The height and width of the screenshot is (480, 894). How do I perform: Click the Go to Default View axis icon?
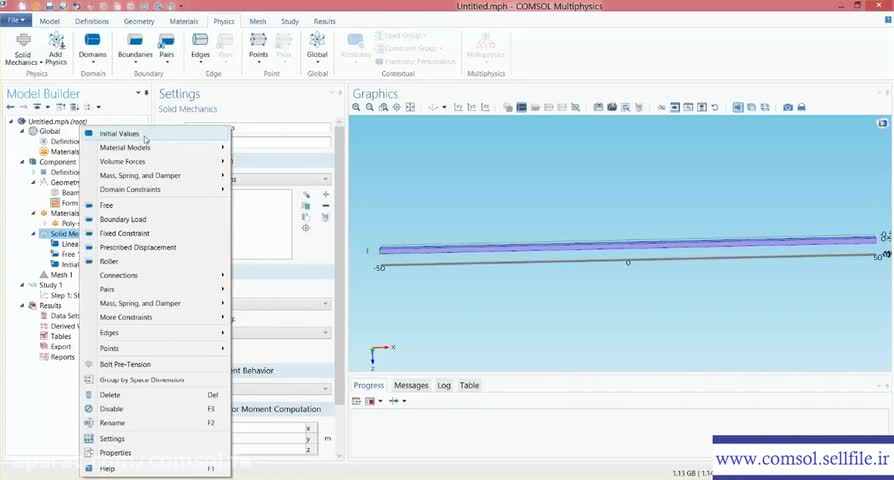[433, 107]
